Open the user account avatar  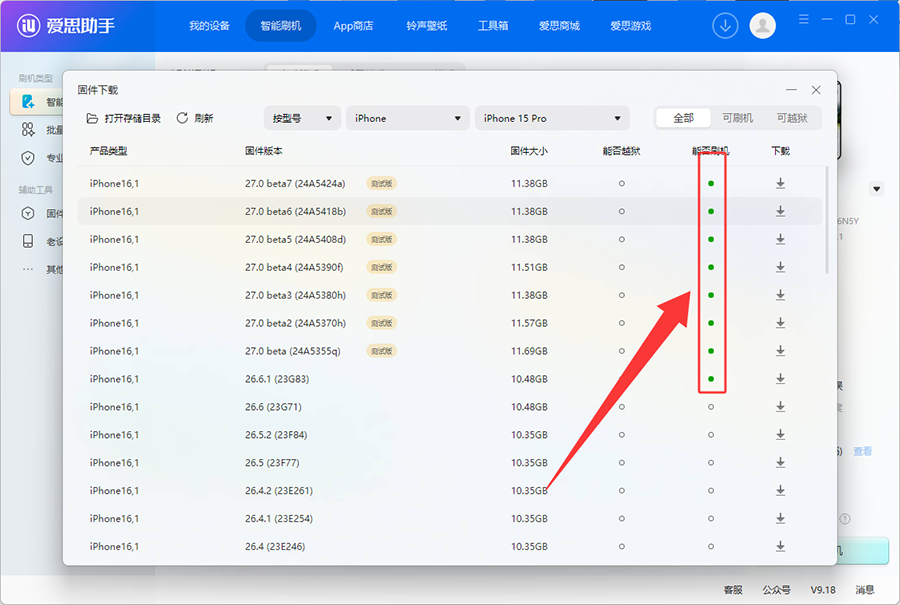tap(762, 26)
